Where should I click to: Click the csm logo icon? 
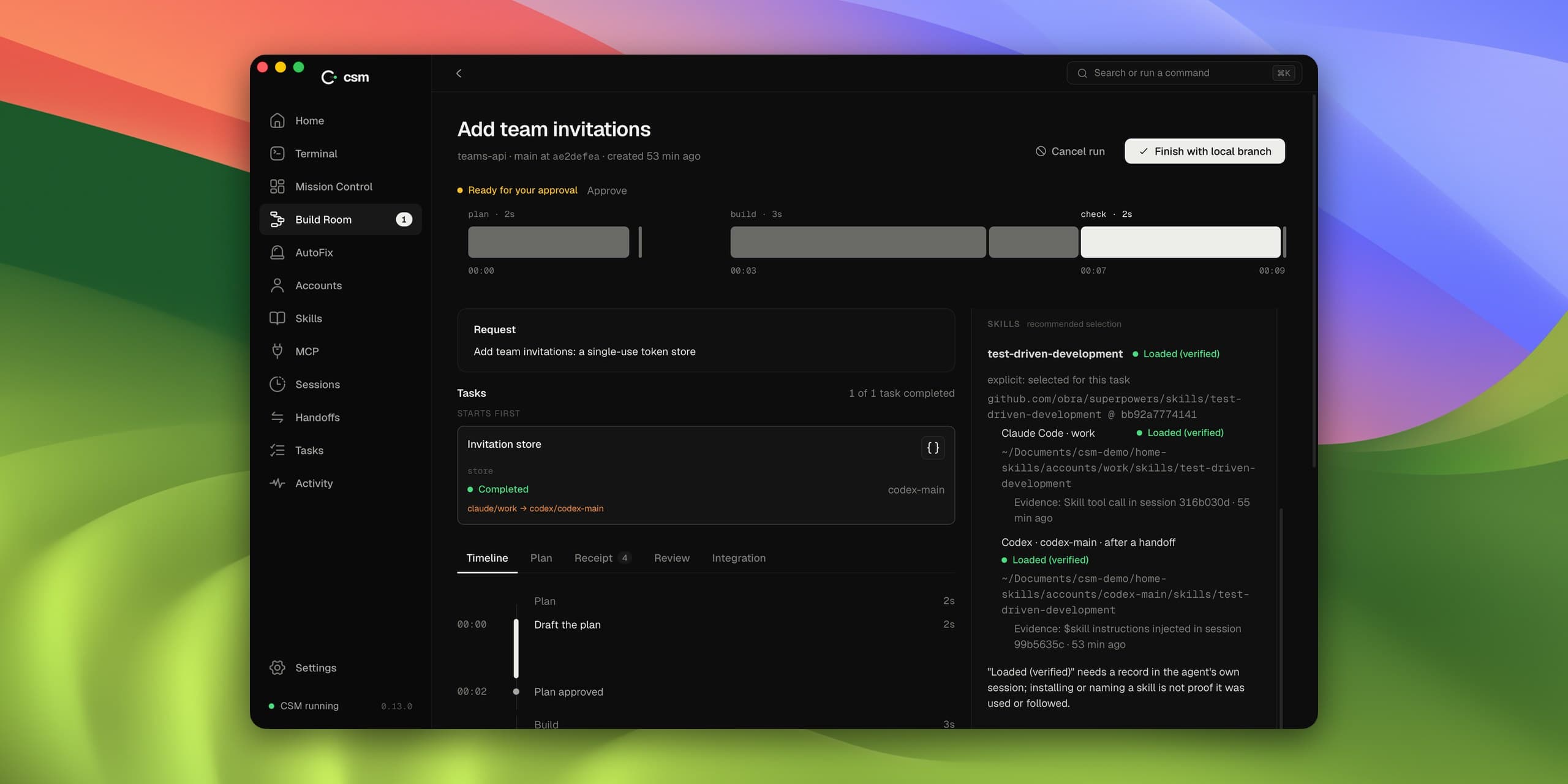(x=329, y=77)
